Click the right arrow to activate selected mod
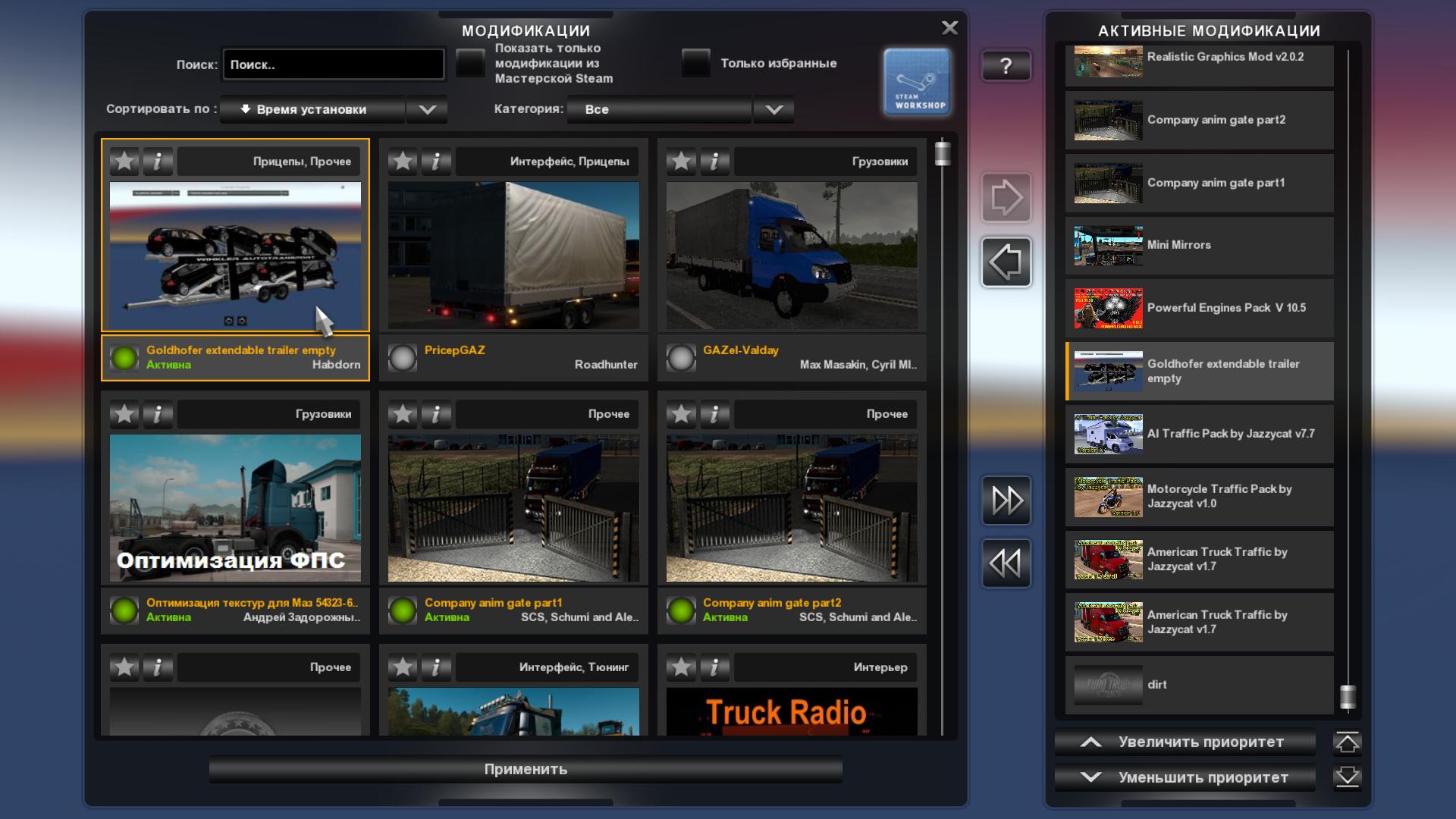 tap(1006, 198)
